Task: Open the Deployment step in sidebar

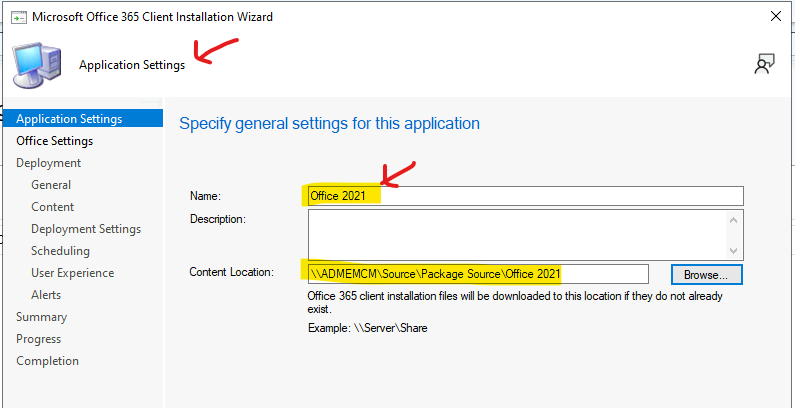Action: [x=49, y=163]
